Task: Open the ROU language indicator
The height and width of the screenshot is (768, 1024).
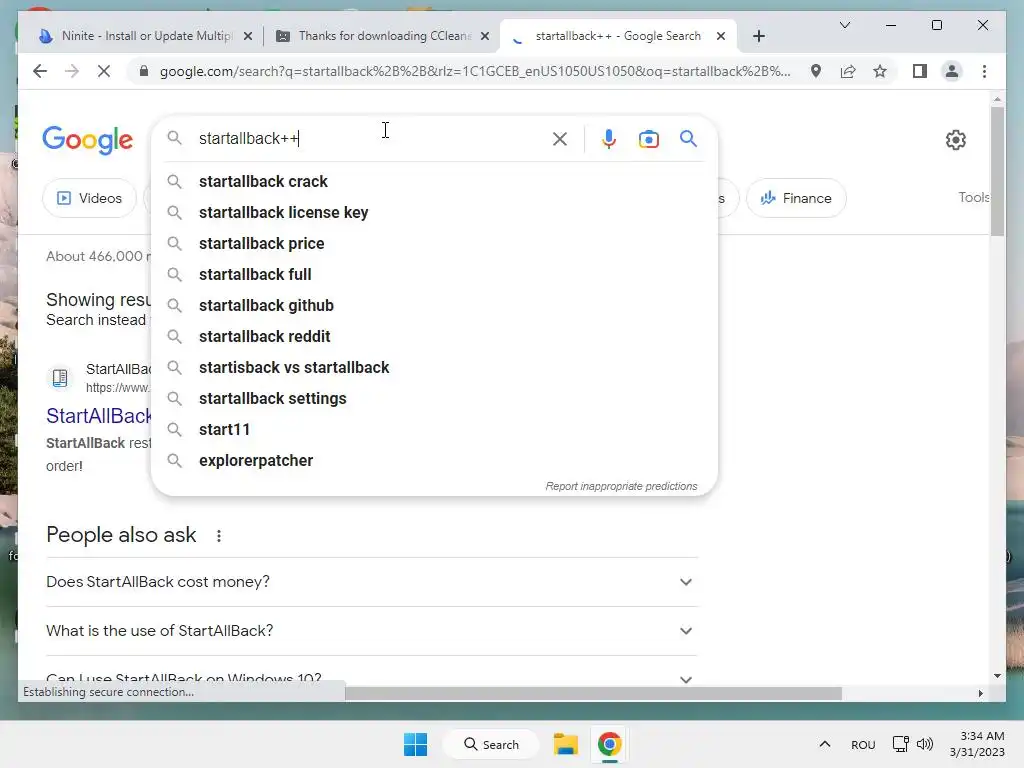Action: [x=863, y=745]
